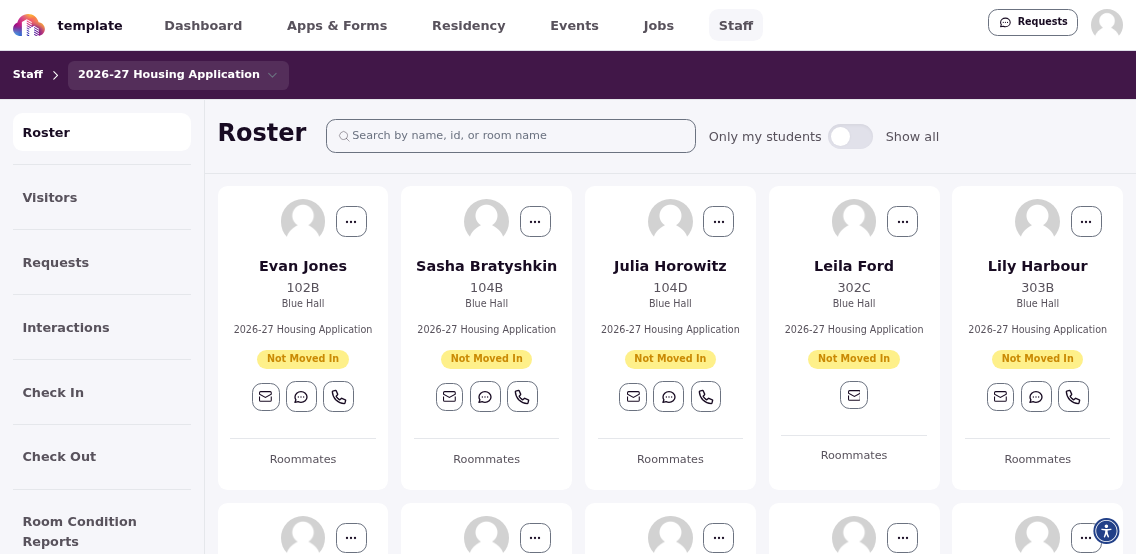Click the Show all label
The width and height of the screenshot is (1136, 554).
(x=912, y=136)
